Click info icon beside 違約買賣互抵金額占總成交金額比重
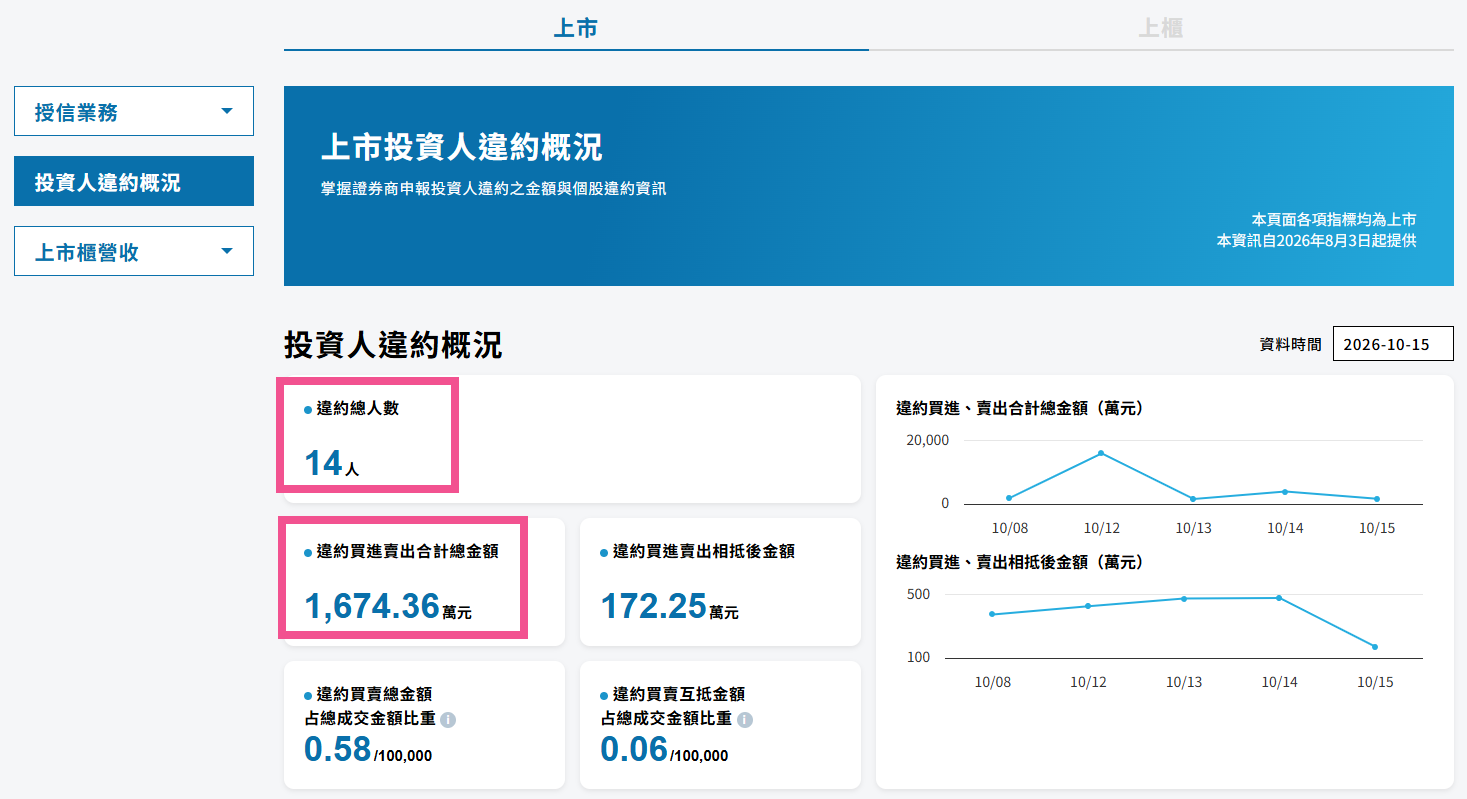This screenshot has width=1467, height=799. (744, 720)
